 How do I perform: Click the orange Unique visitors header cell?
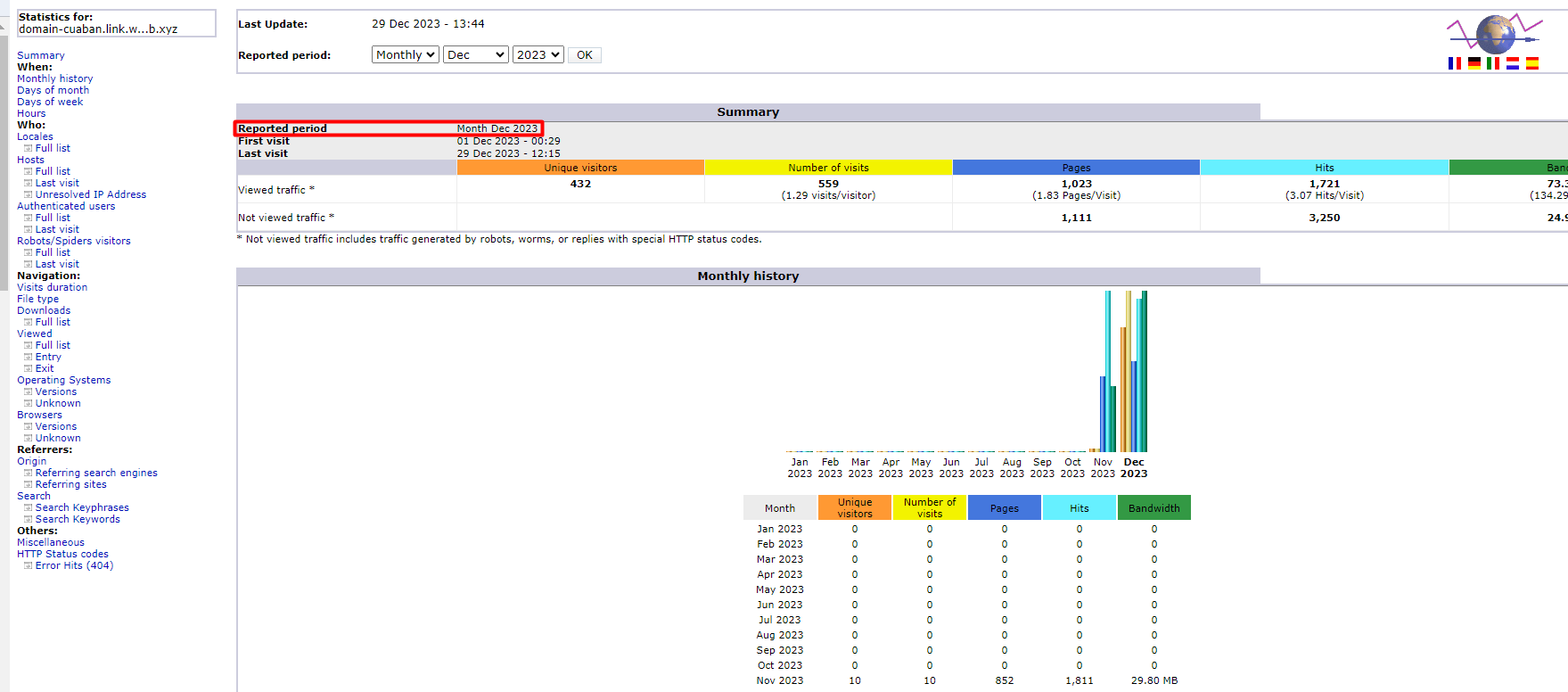(580, 168)
